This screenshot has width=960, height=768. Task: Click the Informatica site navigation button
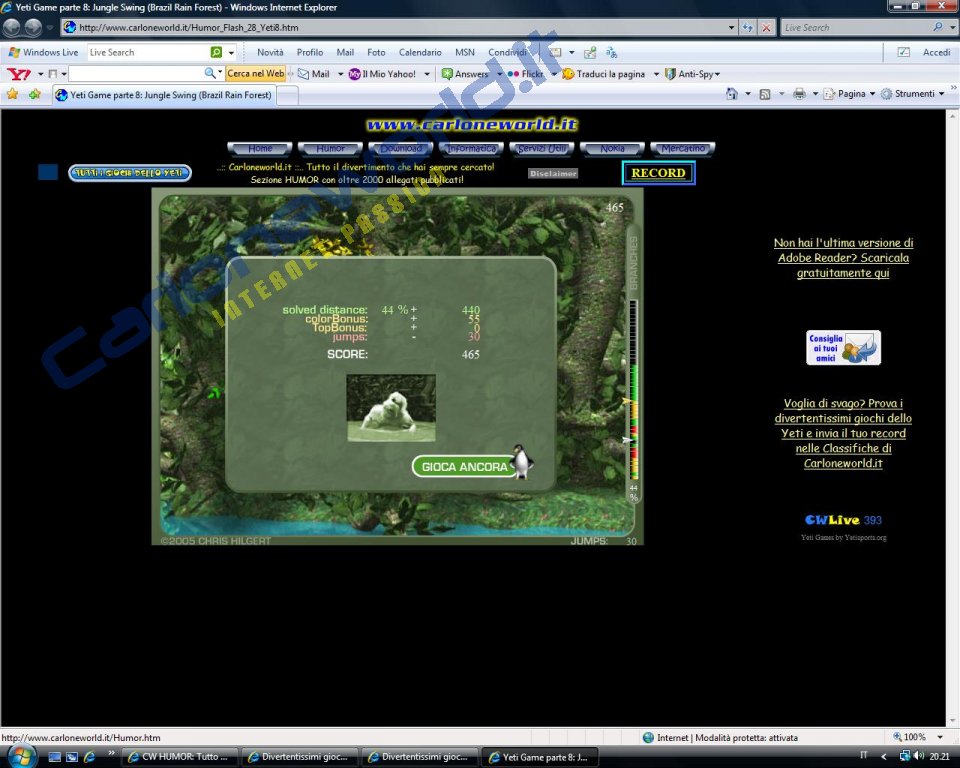[x=471, y=149]
